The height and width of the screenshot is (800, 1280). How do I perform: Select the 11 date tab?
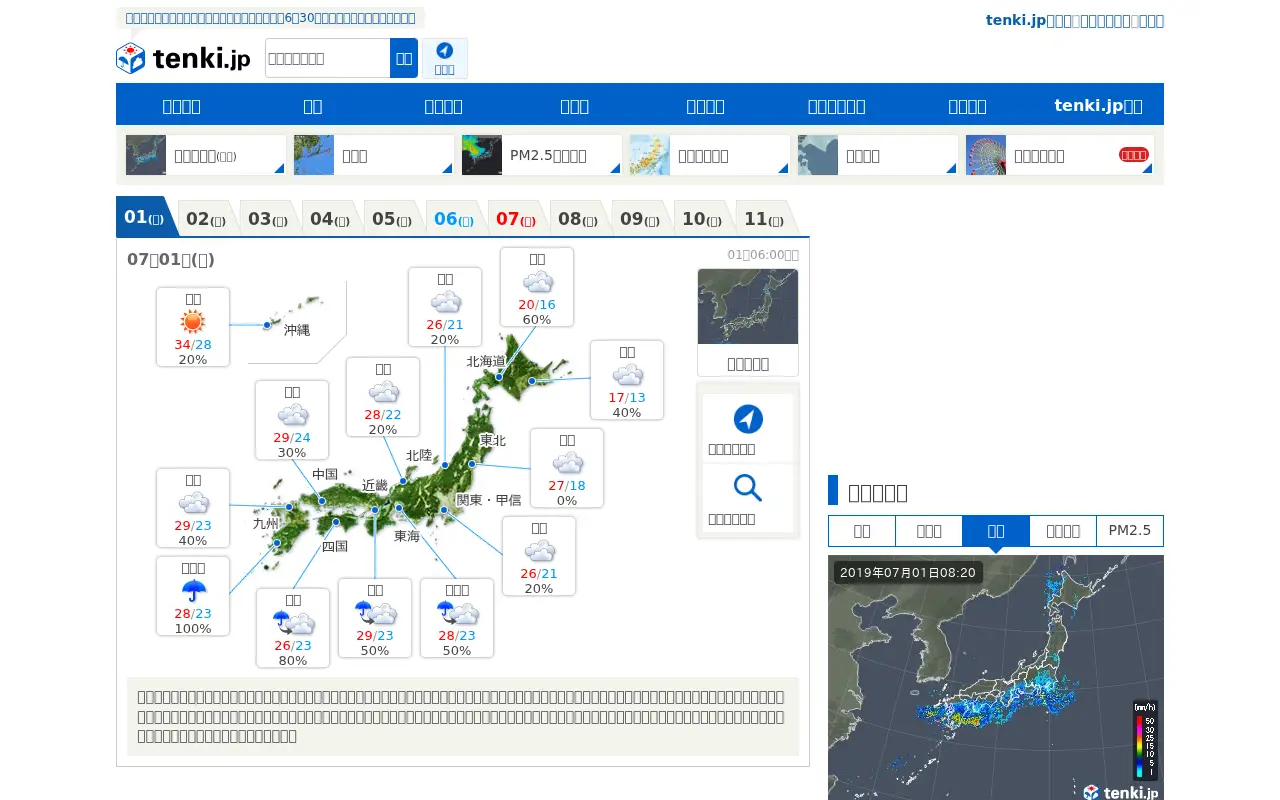[x=767, y=219]
